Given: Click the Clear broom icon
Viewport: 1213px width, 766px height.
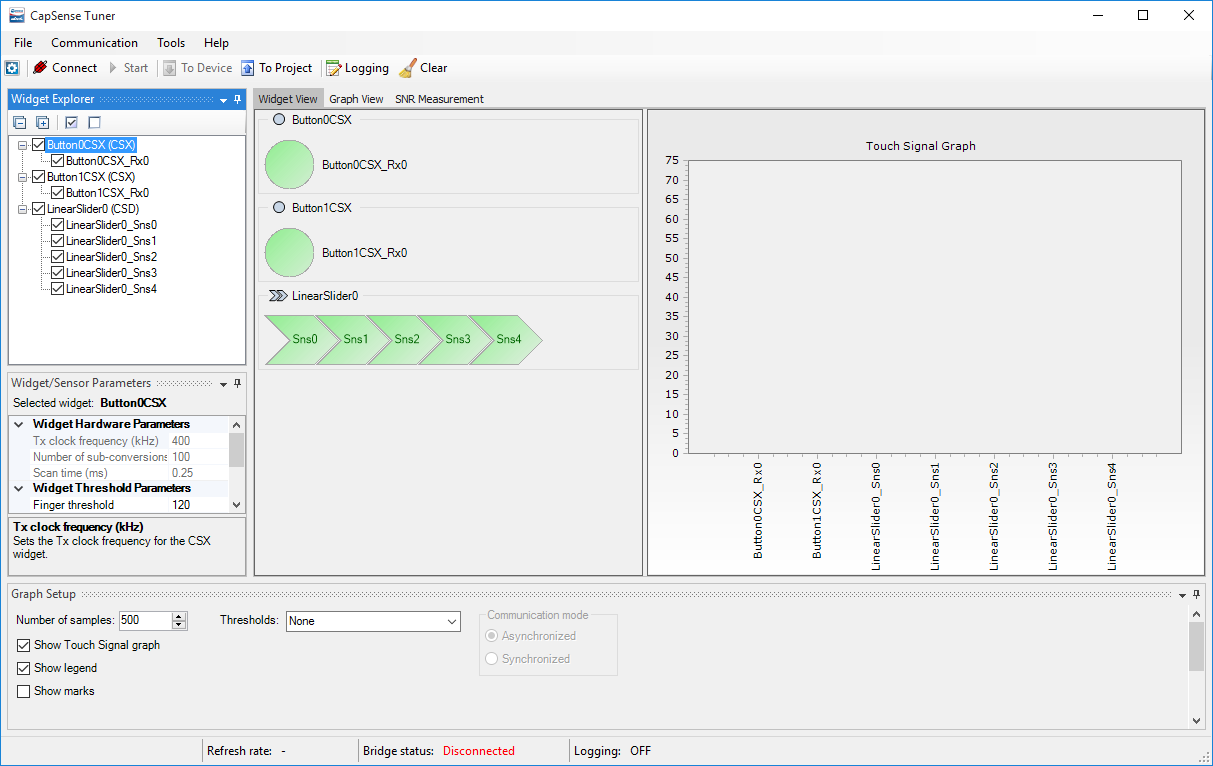Looking at the screenshot, I should [407, 68].
